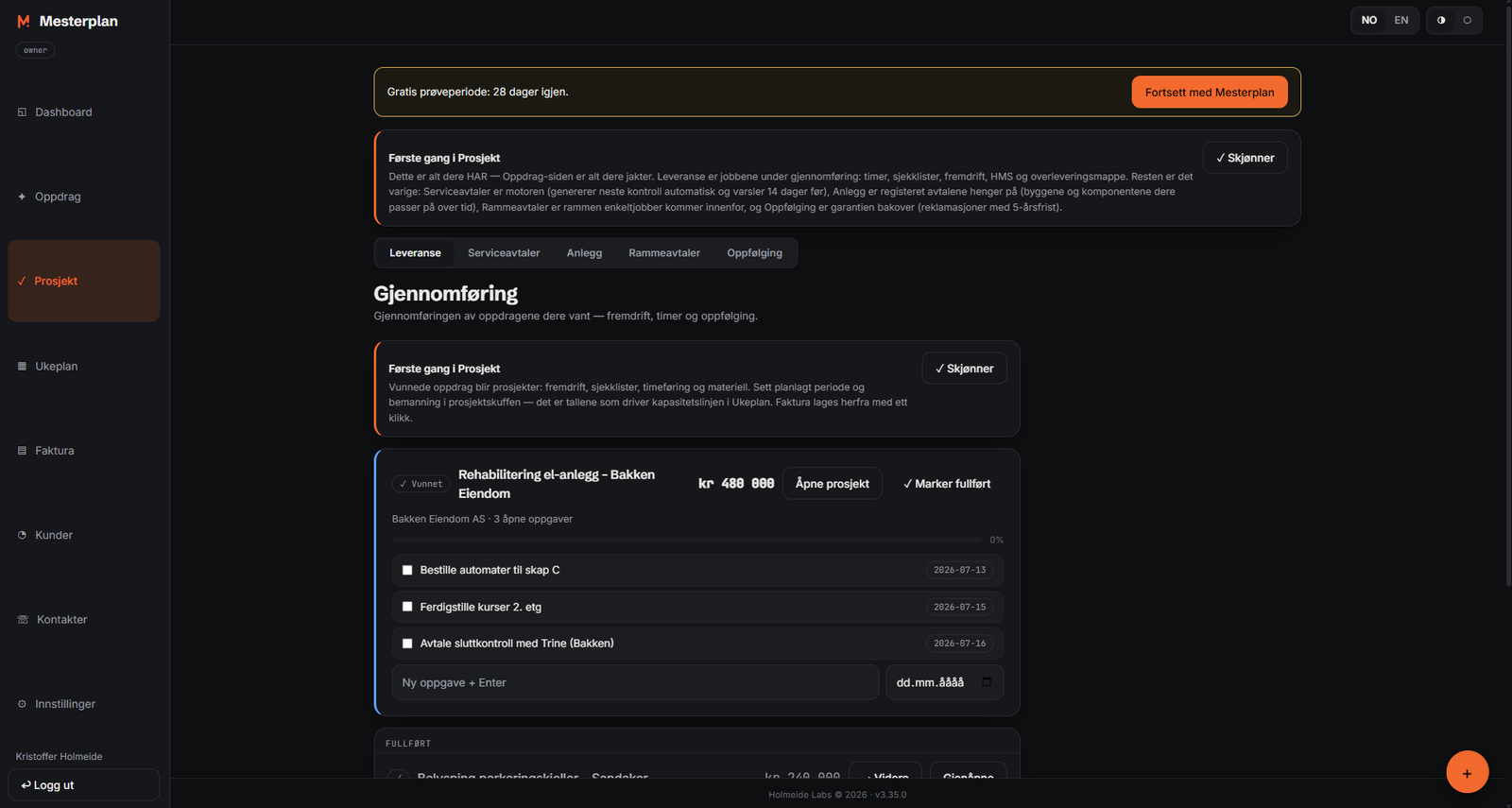Tick 'Ferdigstille kurser 2. etg' checkbox

pyautogui.click(x=407, y=607)
